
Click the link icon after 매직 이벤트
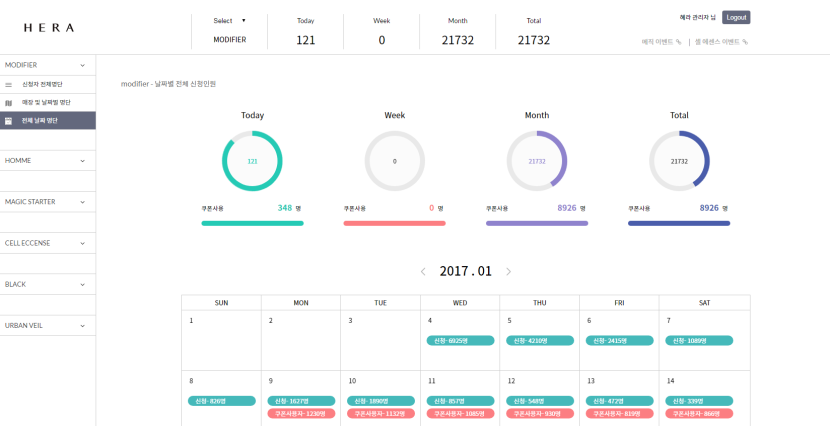click(x=679, y=42)
